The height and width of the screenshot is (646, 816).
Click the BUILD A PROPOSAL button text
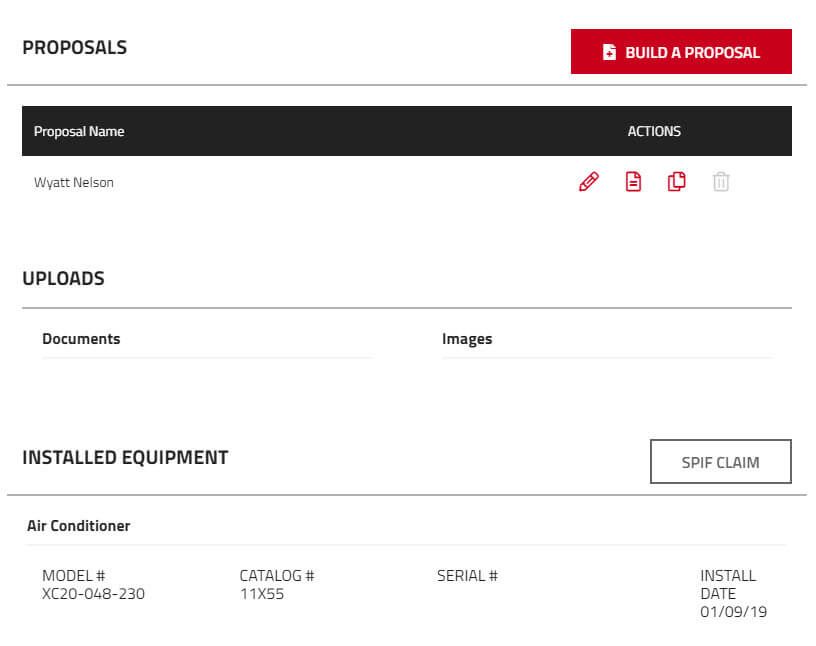[692, 52]
